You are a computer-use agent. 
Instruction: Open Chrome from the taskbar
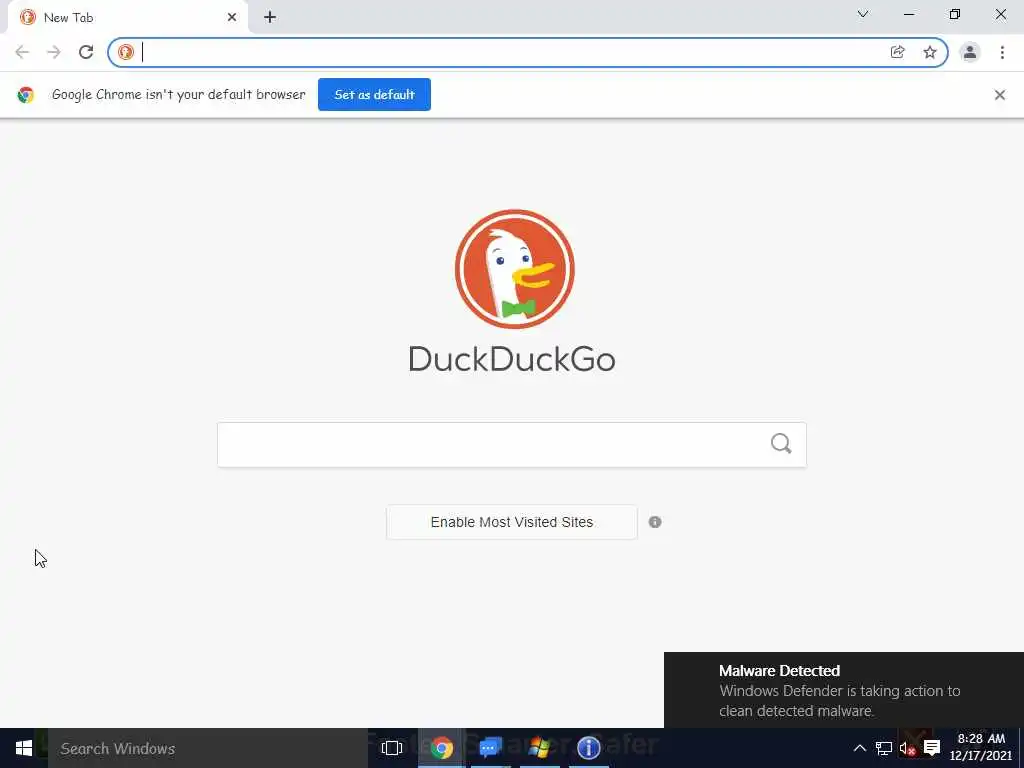pyautogui.click(x=441, y=748)
